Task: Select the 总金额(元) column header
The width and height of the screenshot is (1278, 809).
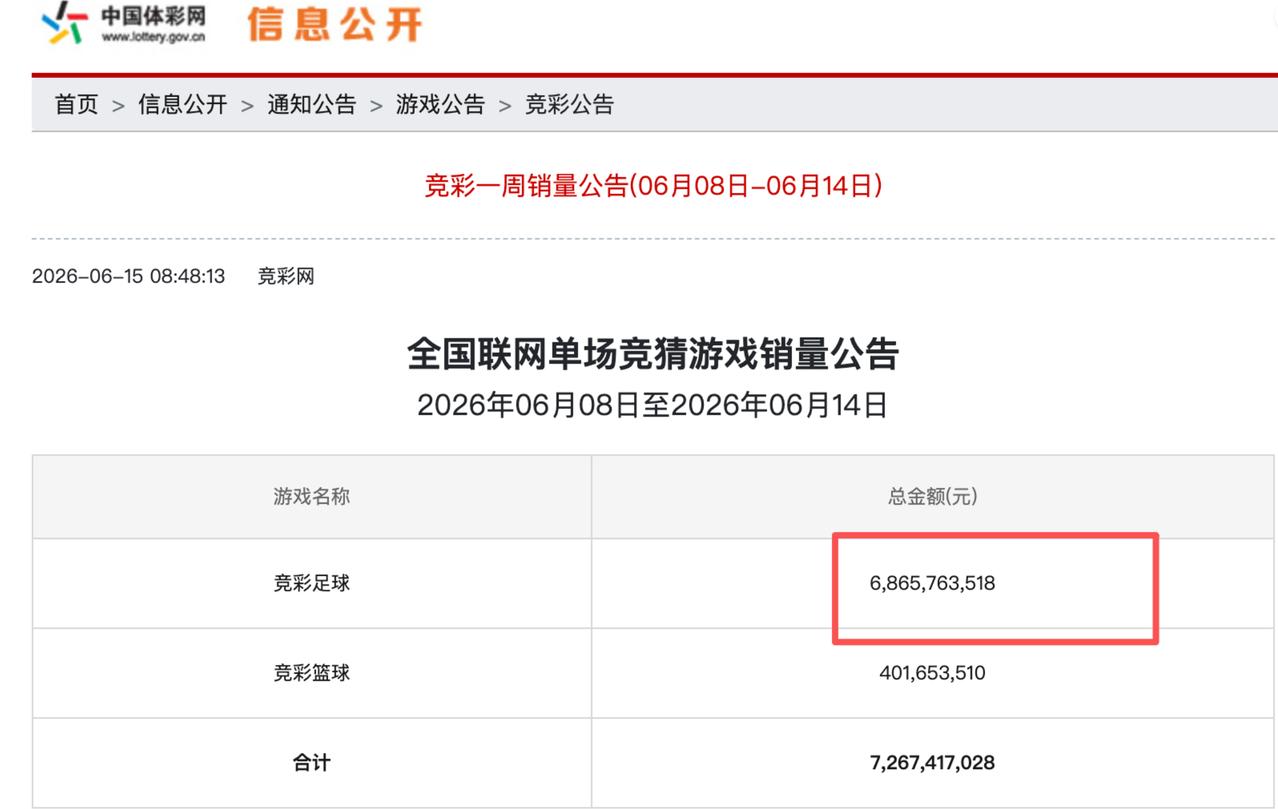Action: (x=932, y=496)
